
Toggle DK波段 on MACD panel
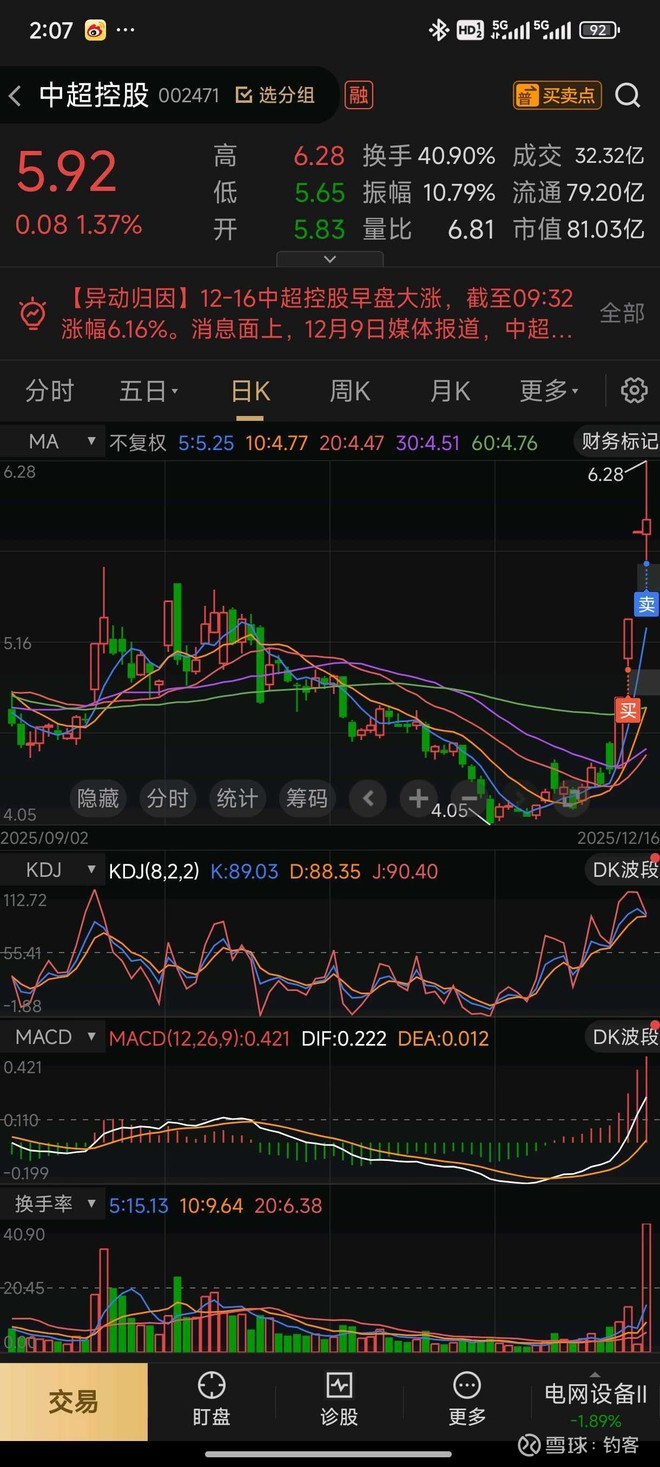(624, 1037)
